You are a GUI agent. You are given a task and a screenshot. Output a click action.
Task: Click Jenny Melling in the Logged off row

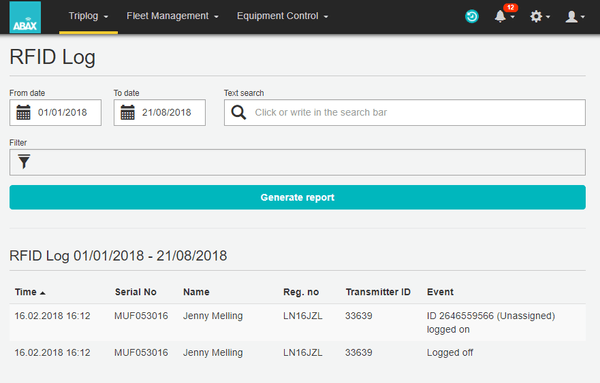click(x=213, y=353)
